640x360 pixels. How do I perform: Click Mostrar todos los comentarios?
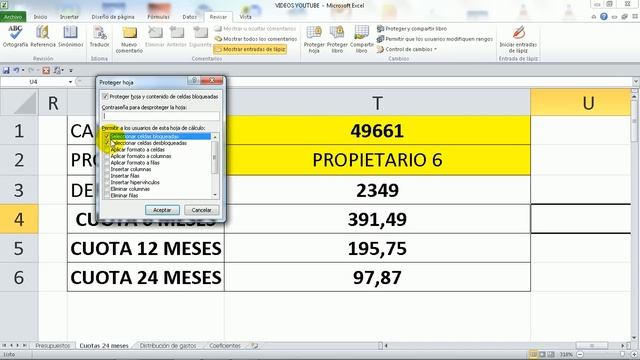pos(256,39)
